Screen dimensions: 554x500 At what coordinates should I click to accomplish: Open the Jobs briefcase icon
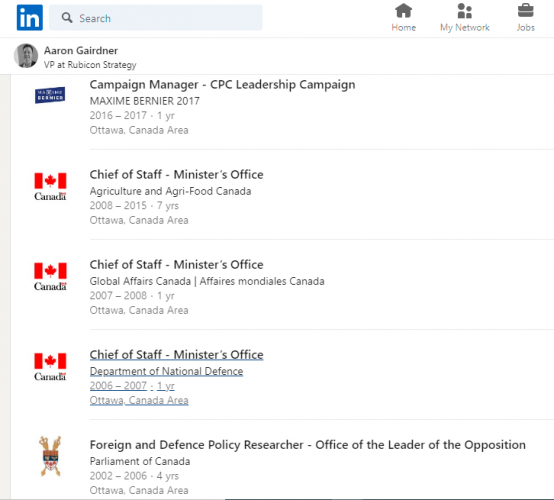[x=525, y=10]
